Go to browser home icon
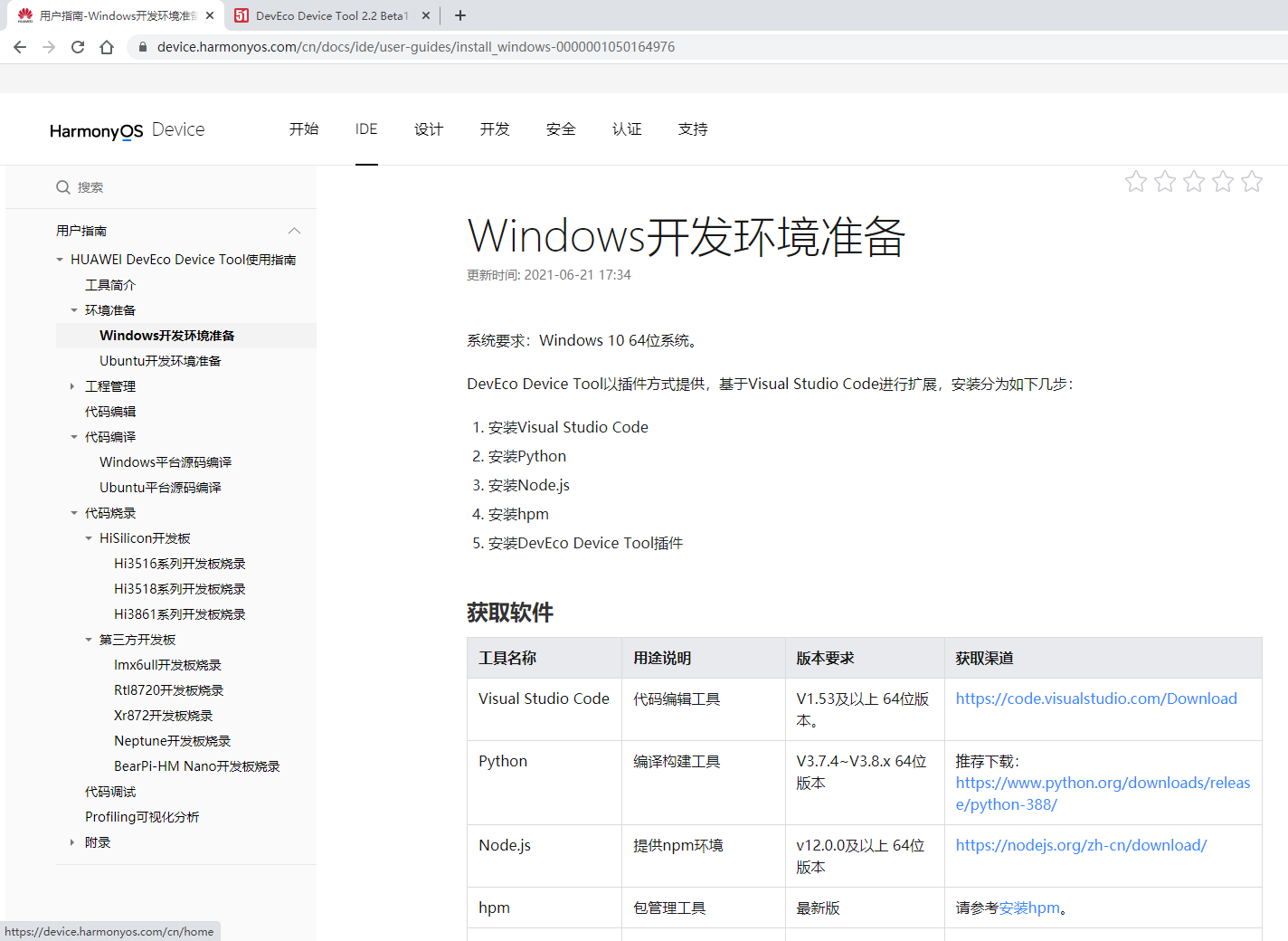This screenshot has width=1288, height=941. pos(107,47)
